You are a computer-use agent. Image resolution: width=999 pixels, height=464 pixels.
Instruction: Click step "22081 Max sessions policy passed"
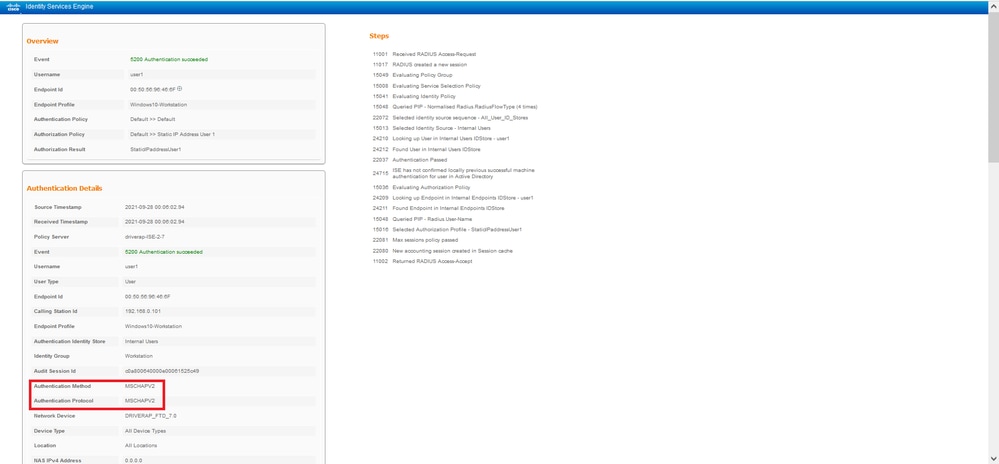point(415,240)
